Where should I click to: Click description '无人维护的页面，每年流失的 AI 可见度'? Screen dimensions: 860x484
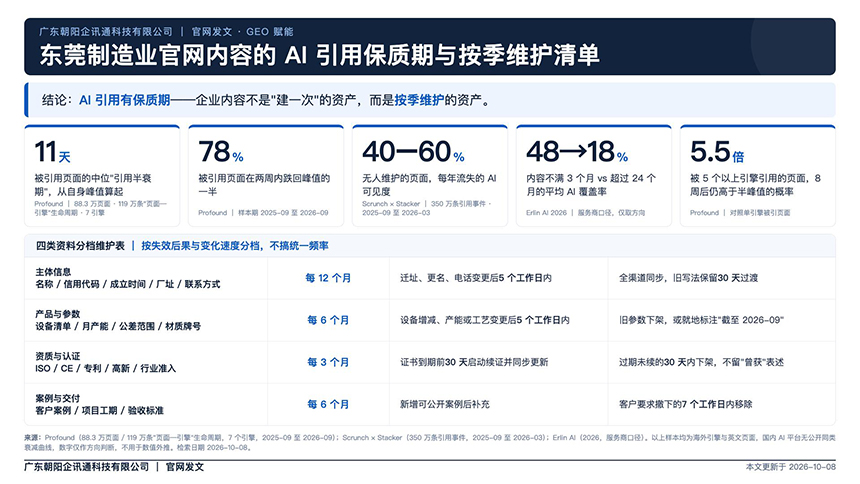(429, 185)
